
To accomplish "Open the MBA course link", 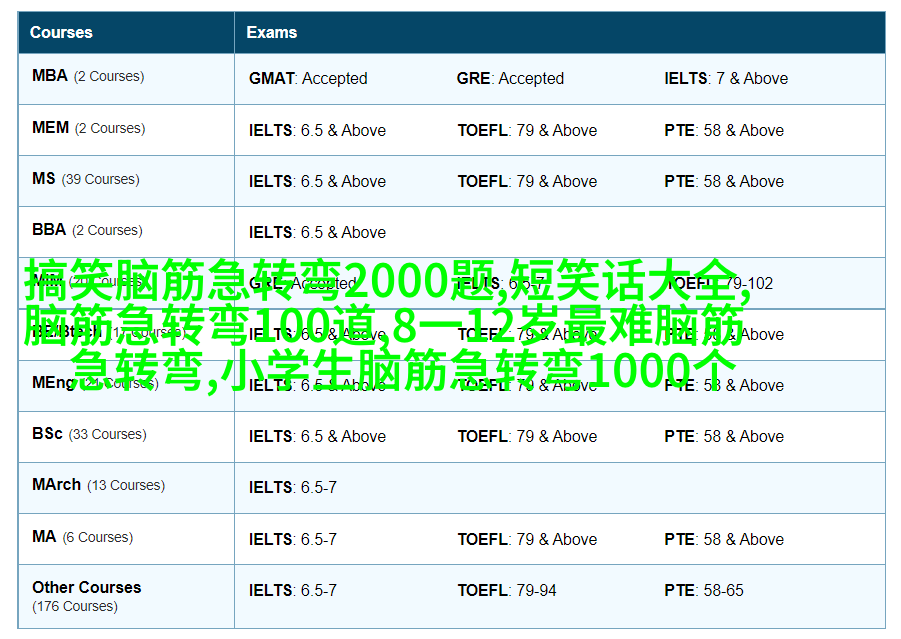I will [50, 76].
